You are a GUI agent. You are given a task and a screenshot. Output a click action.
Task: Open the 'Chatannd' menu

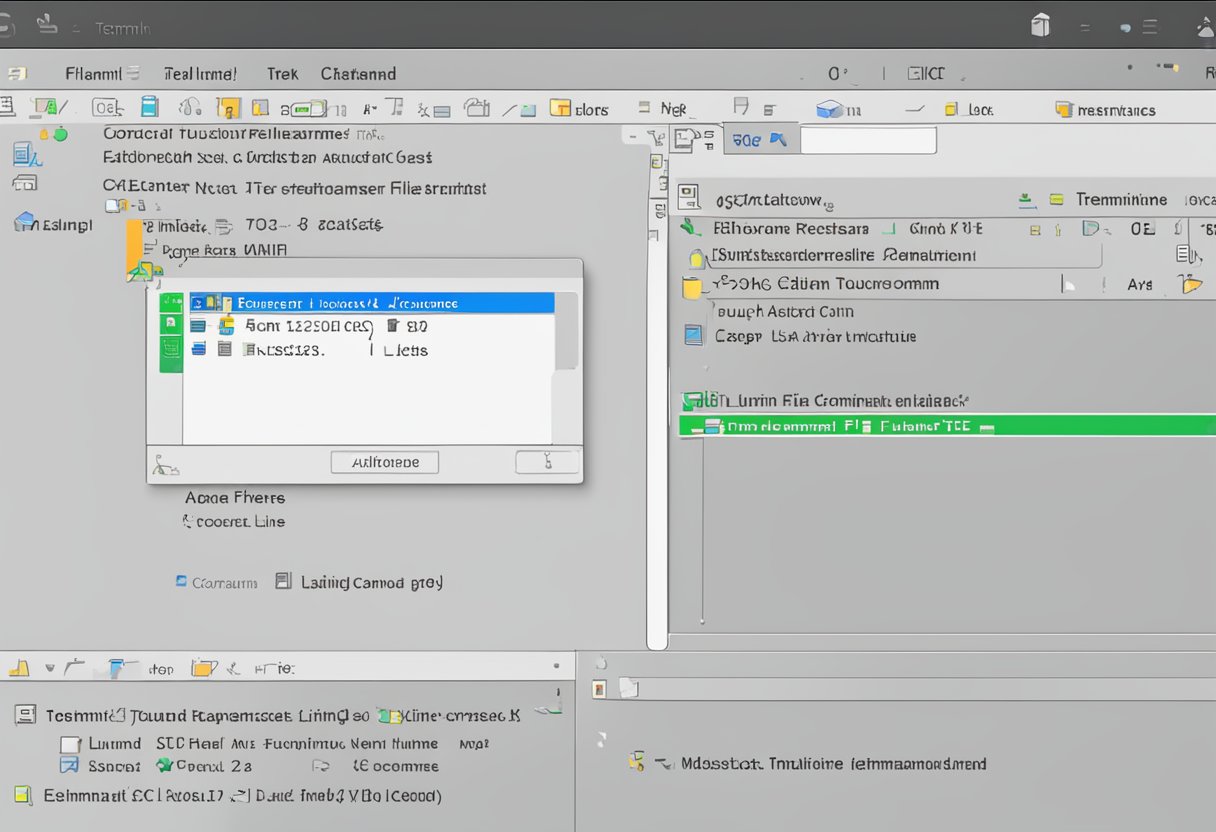[358, 74]
